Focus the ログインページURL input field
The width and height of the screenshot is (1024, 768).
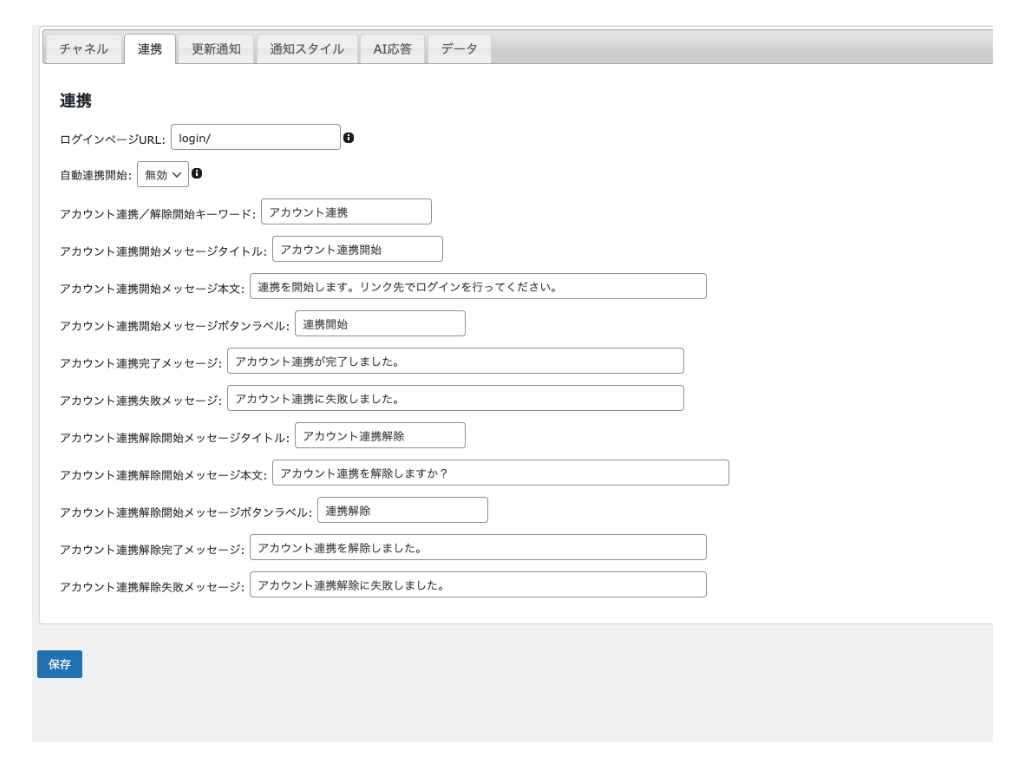click(256, 137)
